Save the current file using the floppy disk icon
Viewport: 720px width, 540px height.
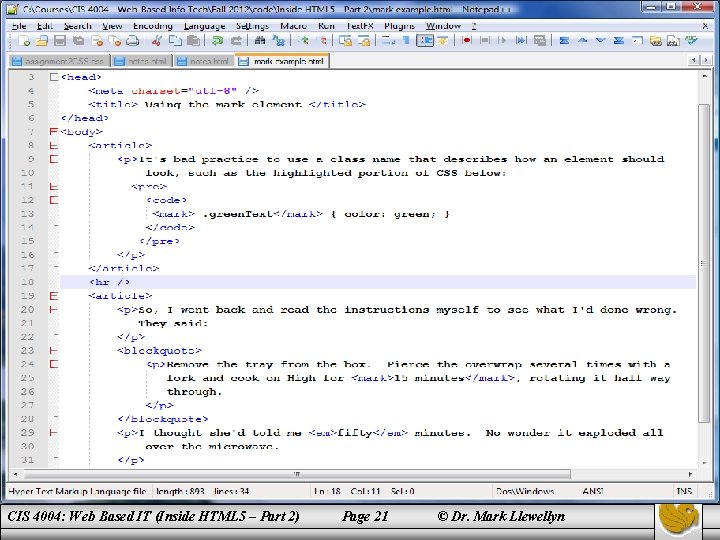click(60, 41)
